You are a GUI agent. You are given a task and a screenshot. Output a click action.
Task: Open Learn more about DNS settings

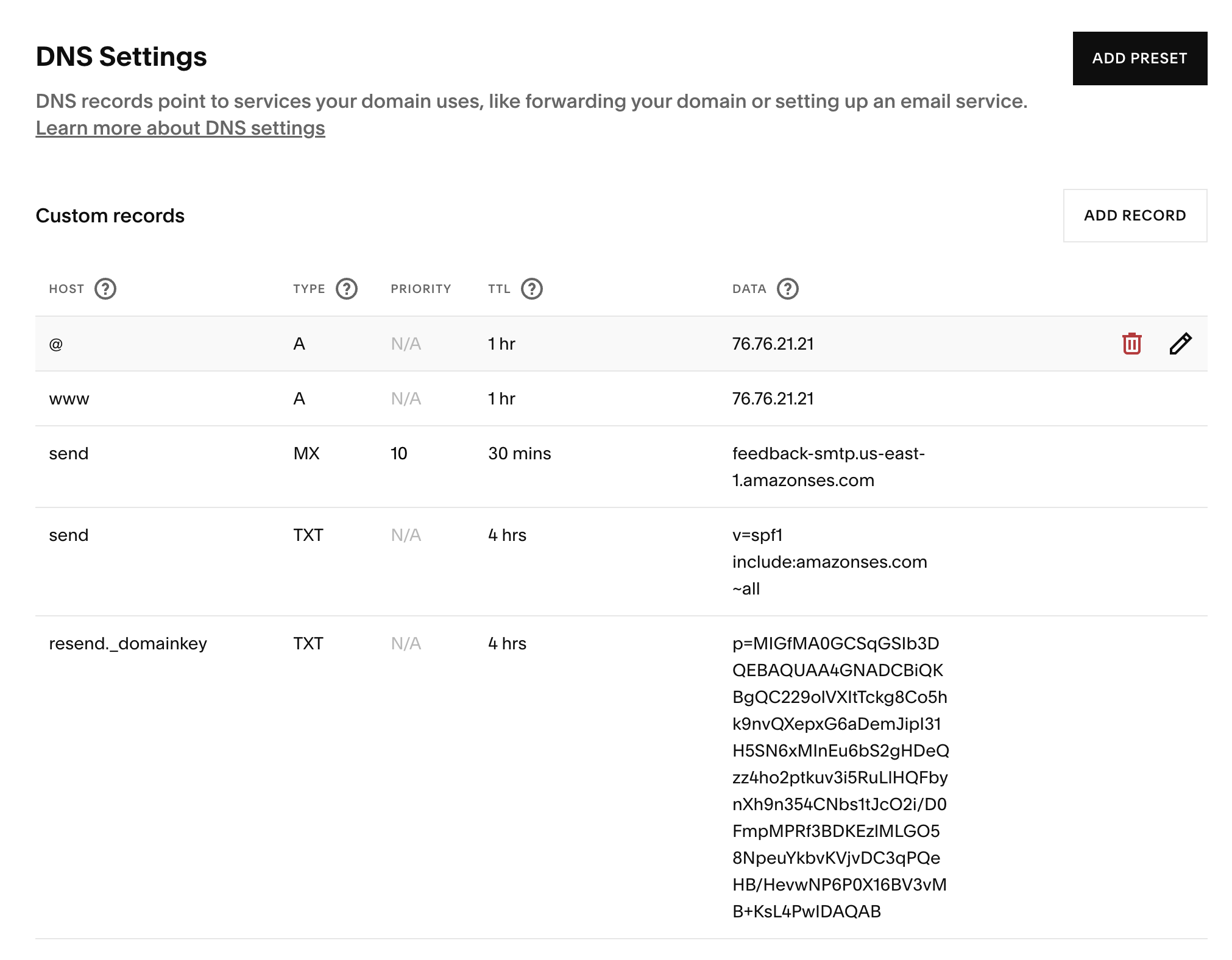[x=180, y=128]
